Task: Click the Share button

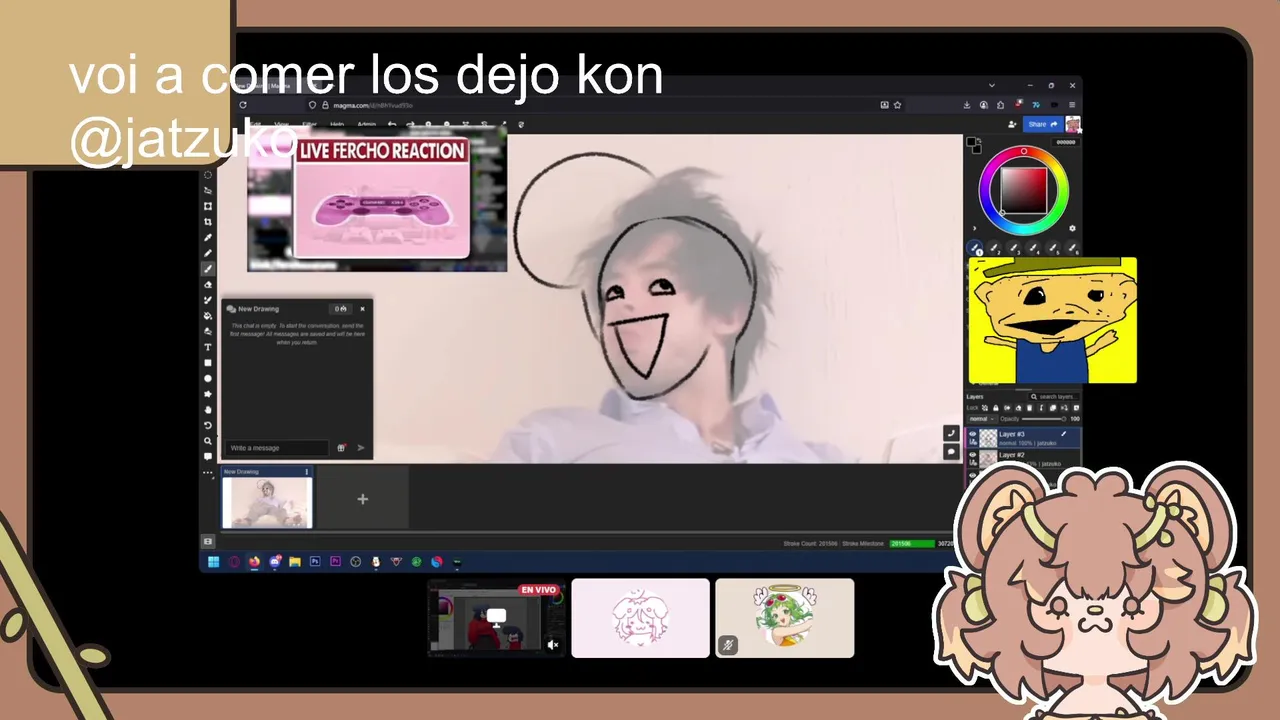Action: coord(1041,124)
